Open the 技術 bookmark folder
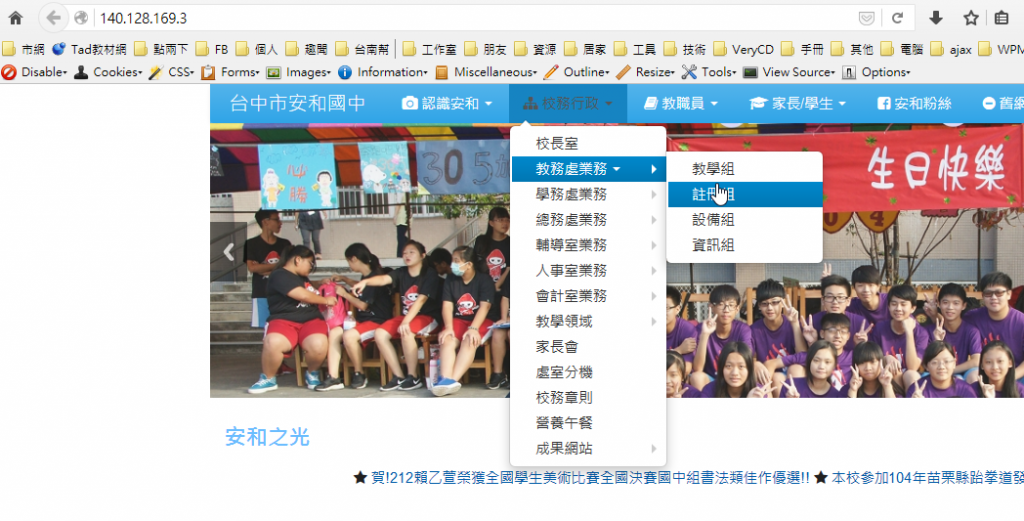1024x521 pixels. pyautogui.click(x=685, y=50)
